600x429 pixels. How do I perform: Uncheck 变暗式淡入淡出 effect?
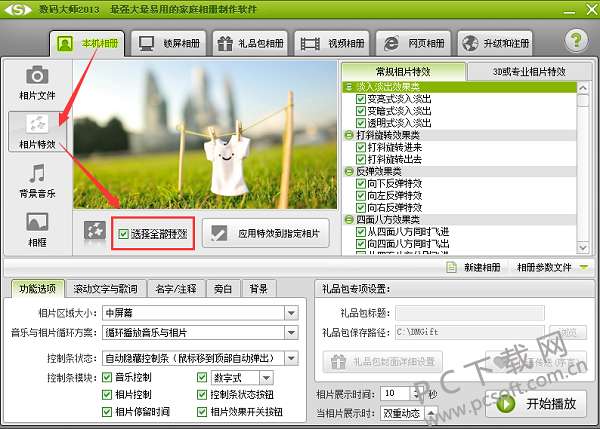360,111
